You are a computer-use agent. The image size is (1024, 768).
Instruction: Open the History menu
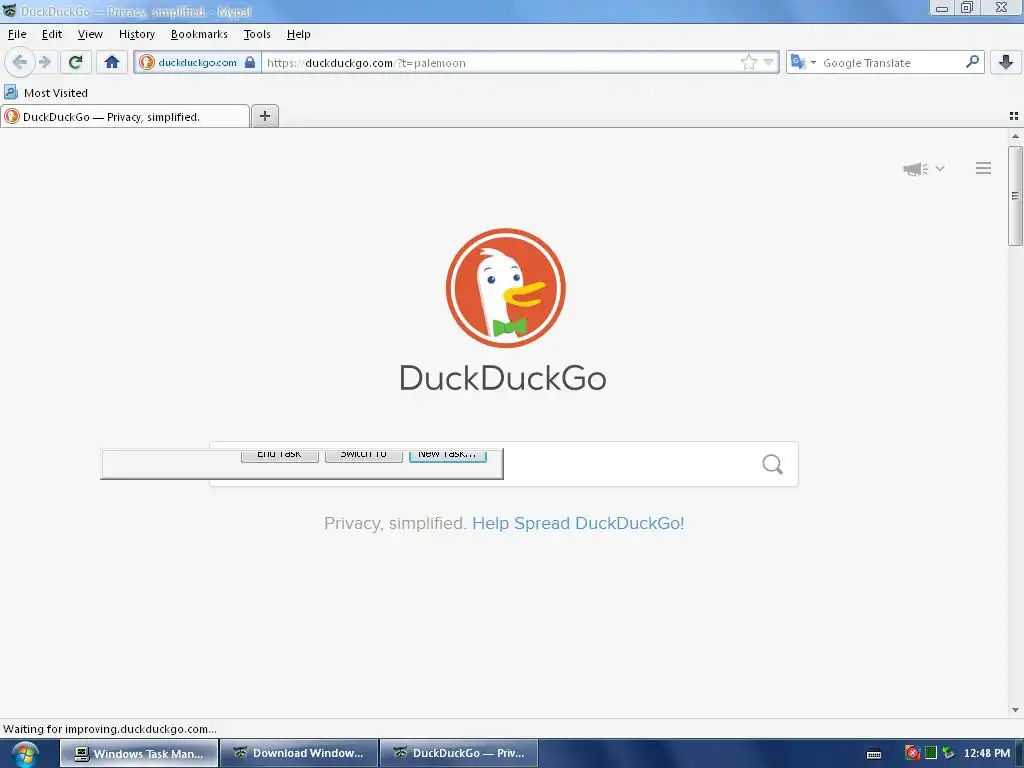click(136, 34)
